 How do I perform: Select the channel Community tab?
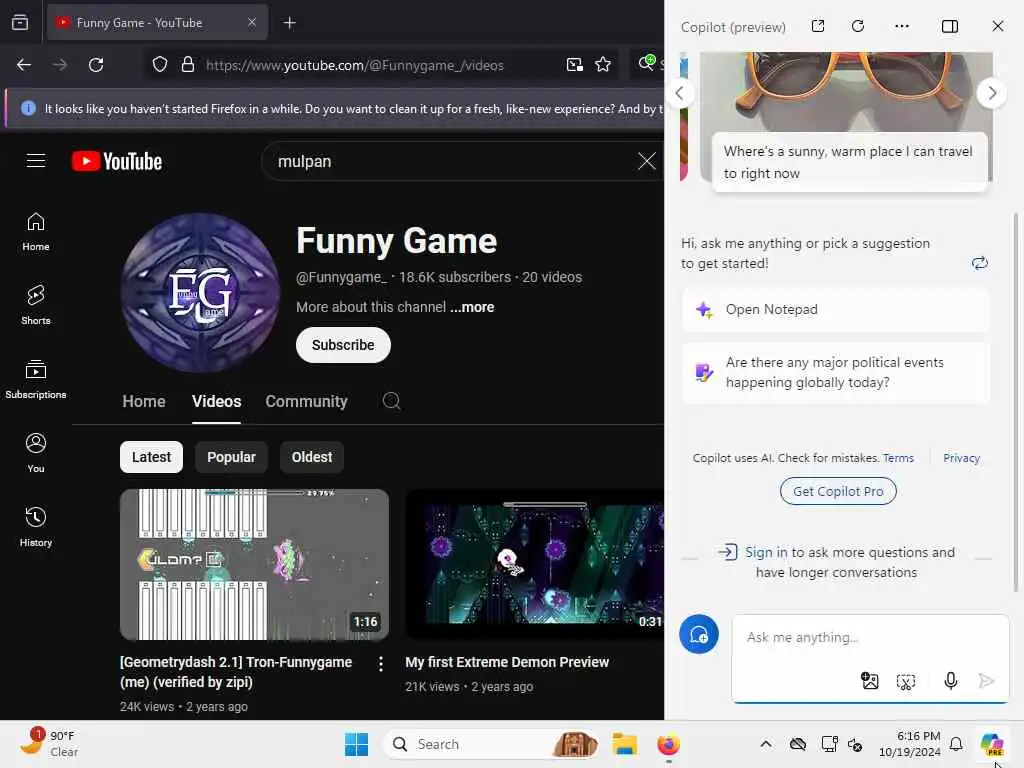click(306, 401)
